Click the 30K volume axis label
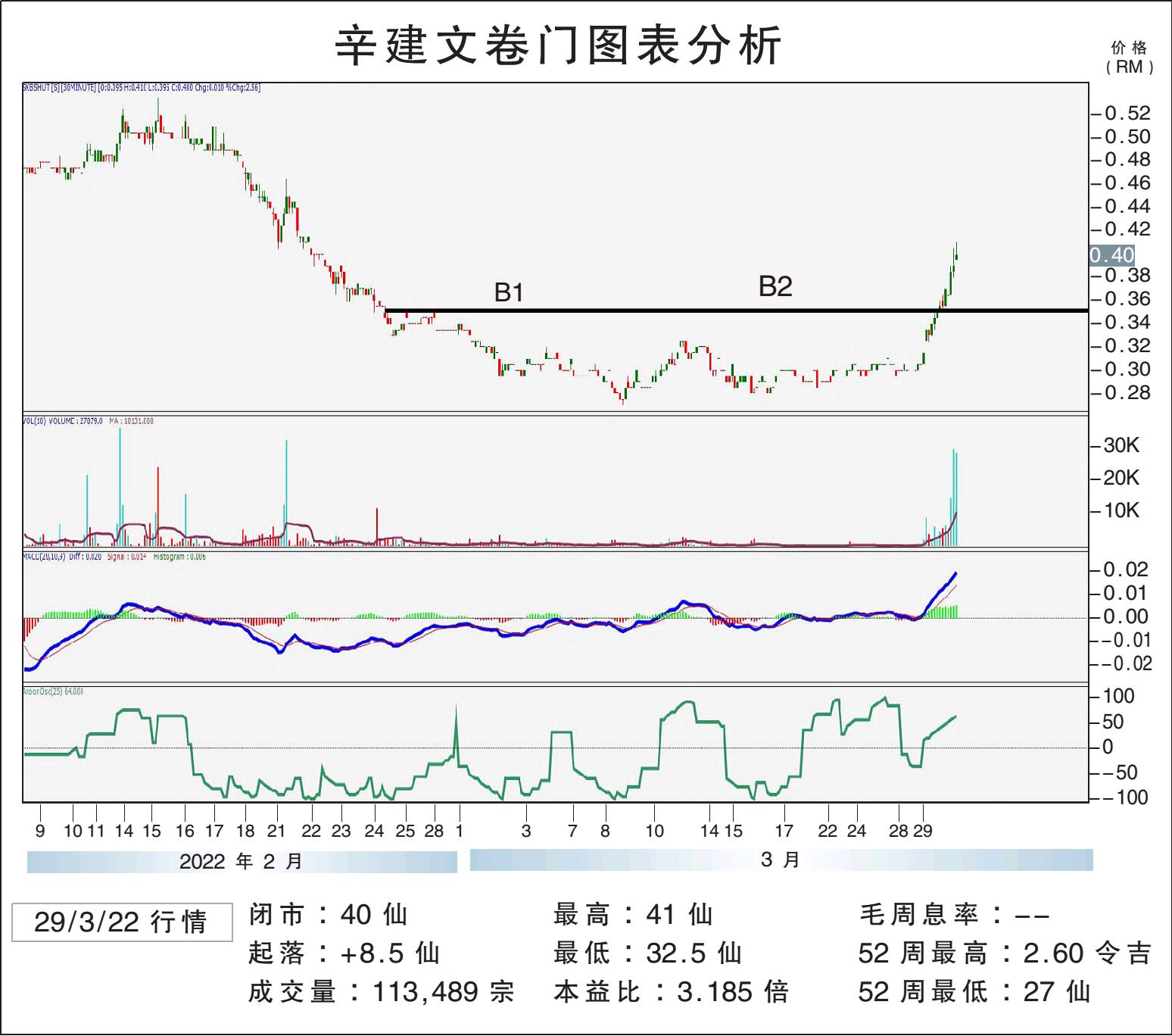 click(1121, 445)
